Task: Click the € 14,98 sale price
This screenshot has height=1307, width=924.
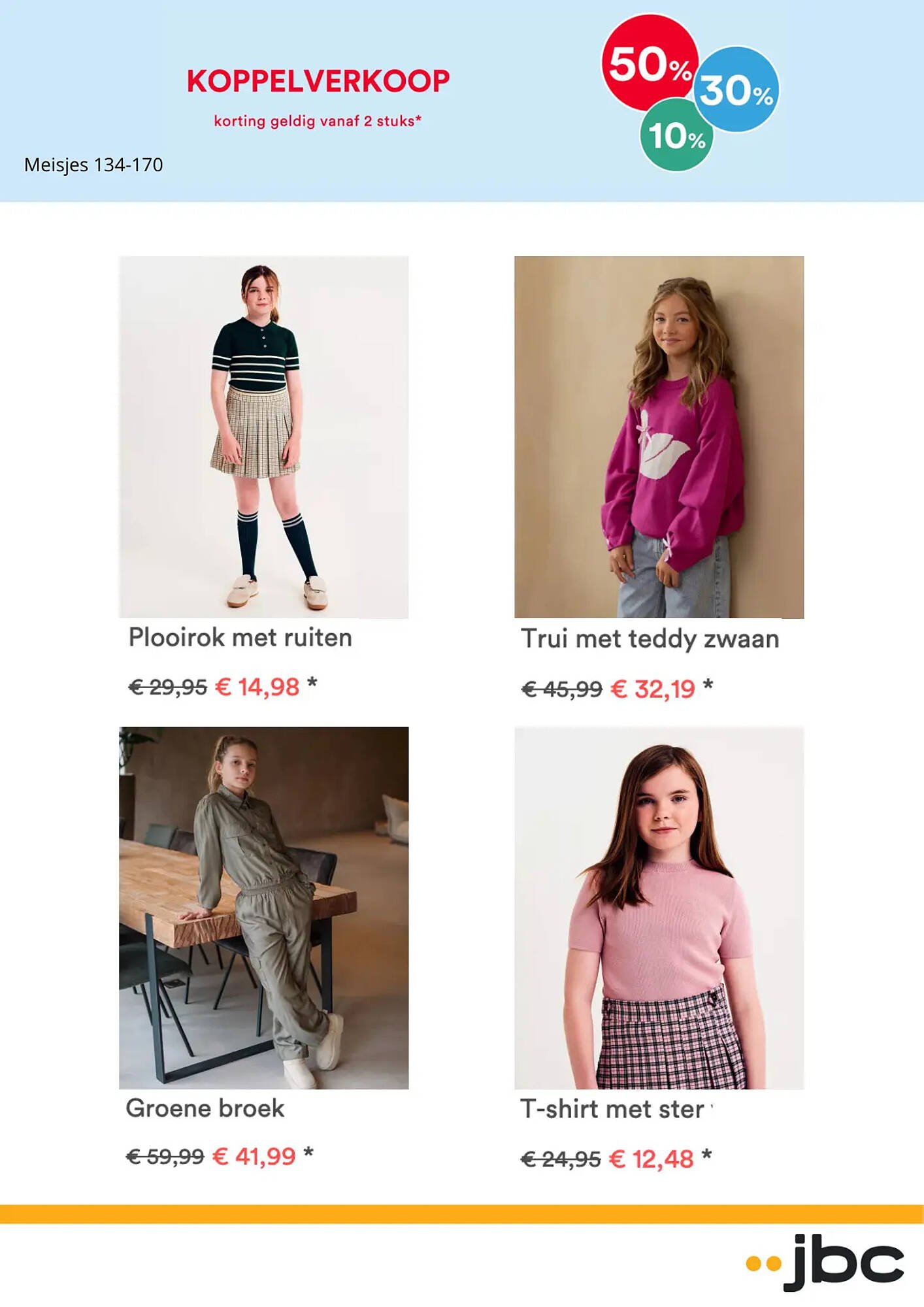Action: 257,687
